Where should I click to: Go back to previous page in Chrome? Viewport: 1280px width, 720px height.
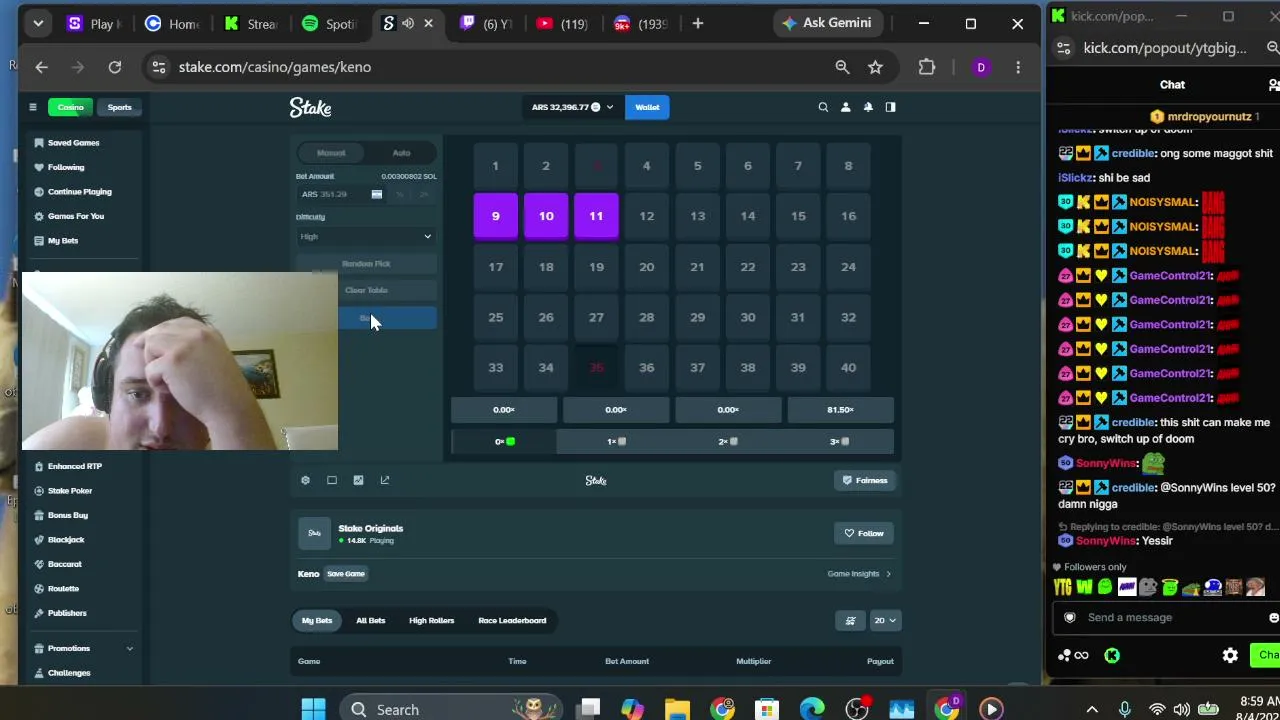tap(41, 67)
